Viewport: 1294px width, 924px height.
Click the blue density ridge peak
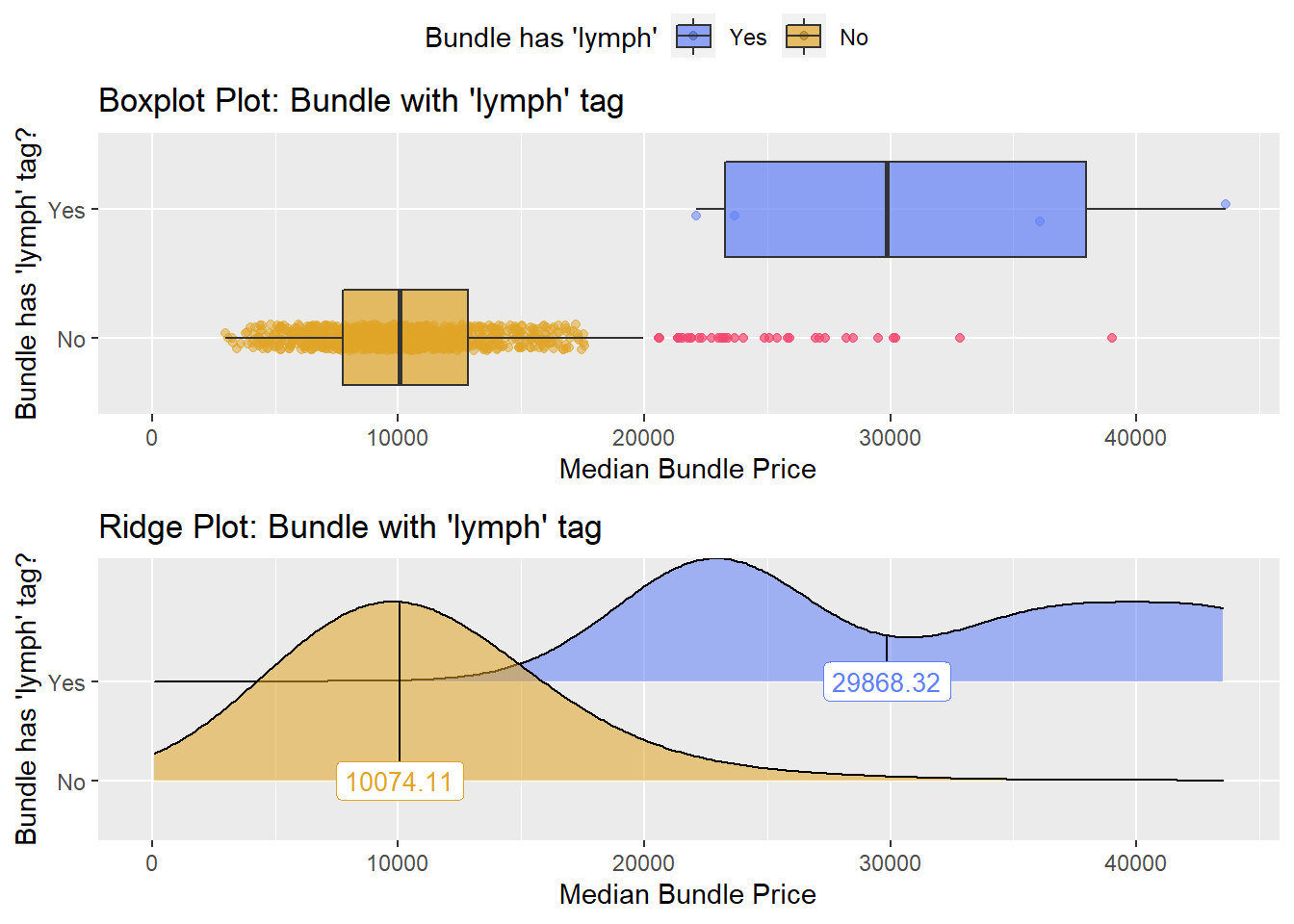(713, 560)
